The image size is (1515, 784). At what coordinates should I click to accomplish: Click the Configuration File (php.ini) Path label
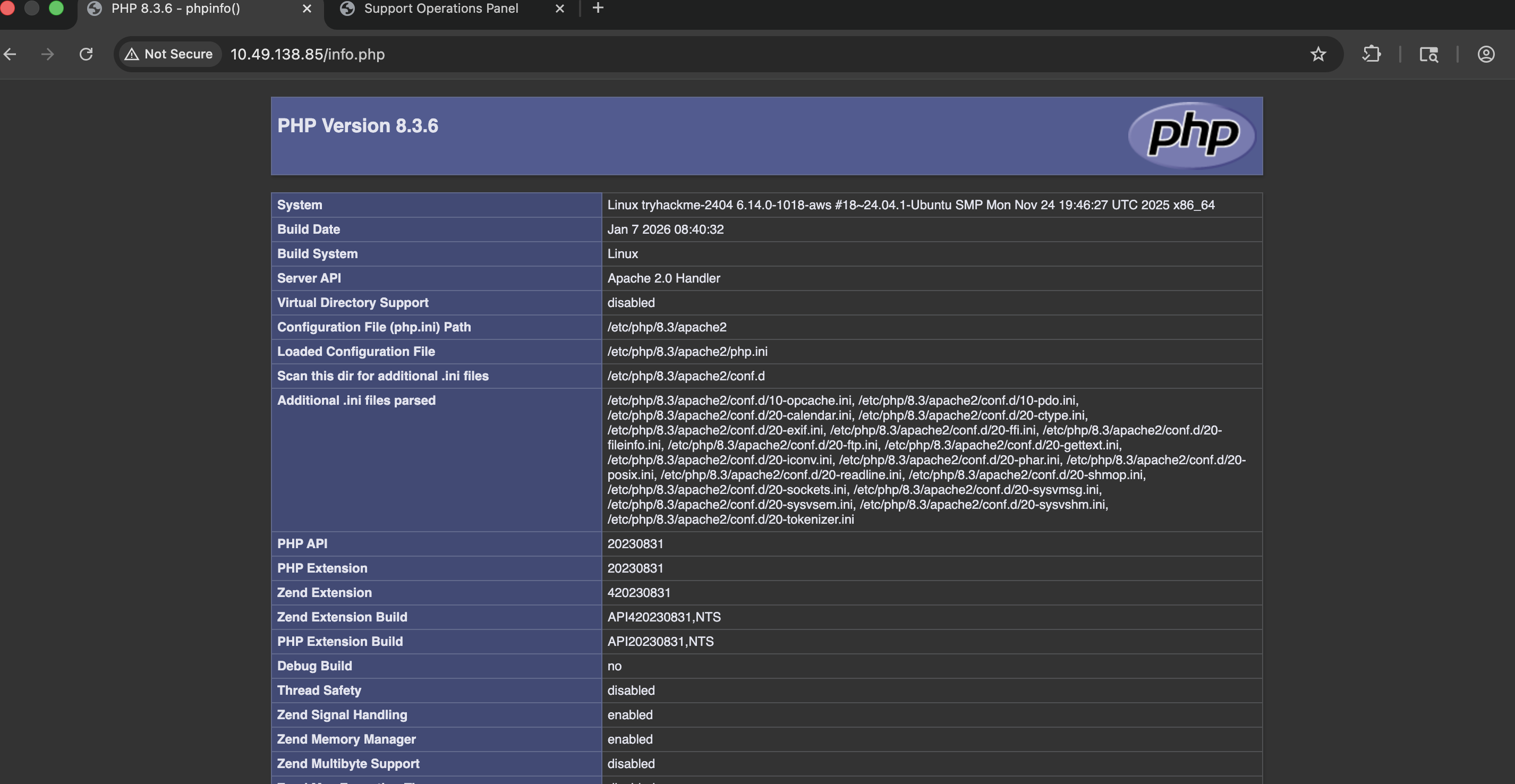[x=373, y=327]
